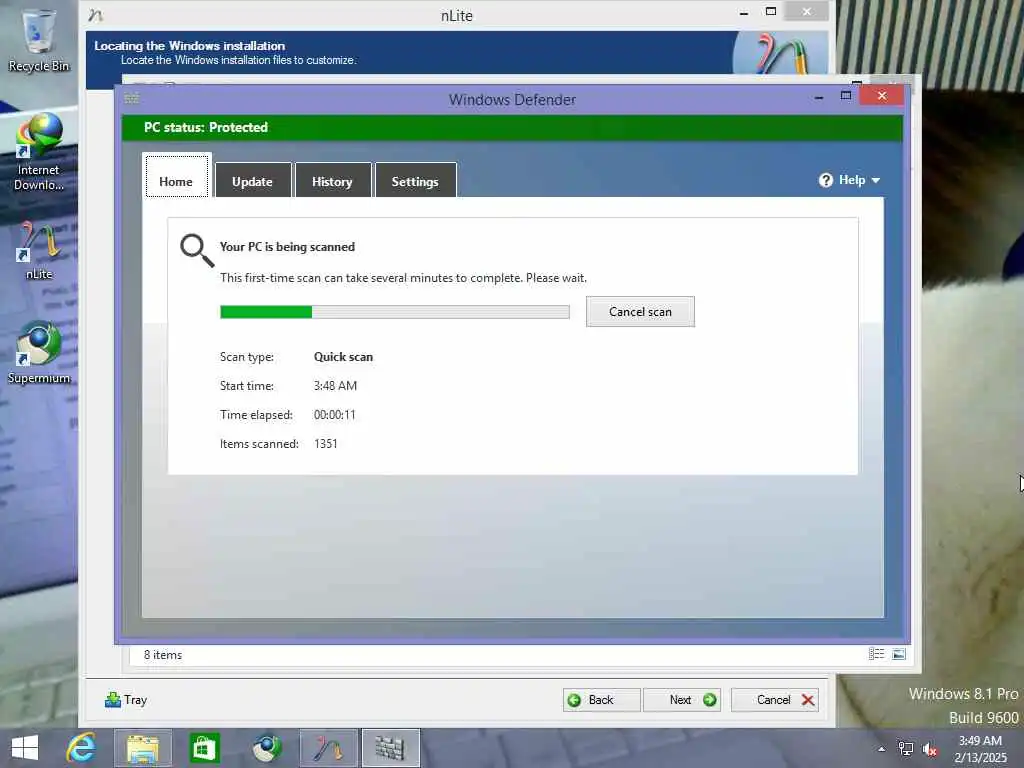This screenshot has width=1024, height=768.
Task: Open Supermium browser from the taskbar
Action: [266, 748]
